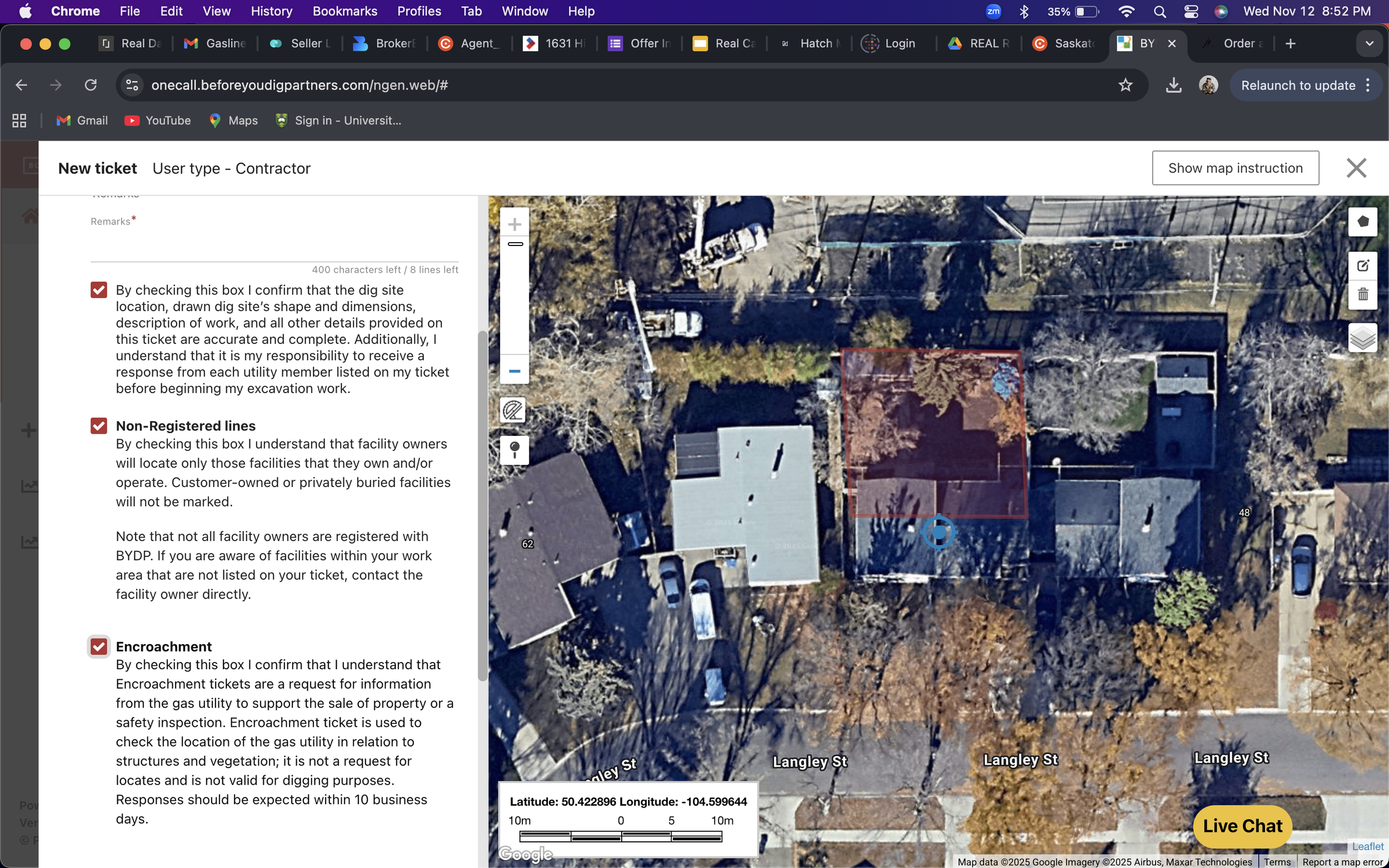Viewport: 1389px width, 868px height.
Task: Uncheck the Encroachment checkbox
Action: [x=99, y=646]
